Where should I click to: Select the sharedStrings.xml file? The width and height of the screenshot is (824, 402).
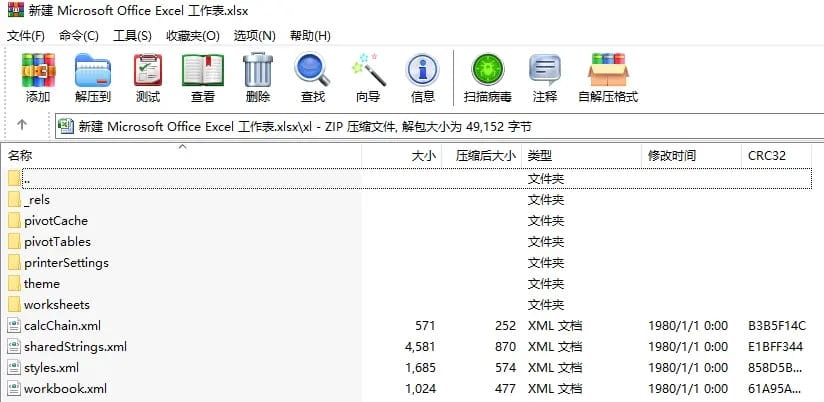click(x=75, y=346)
